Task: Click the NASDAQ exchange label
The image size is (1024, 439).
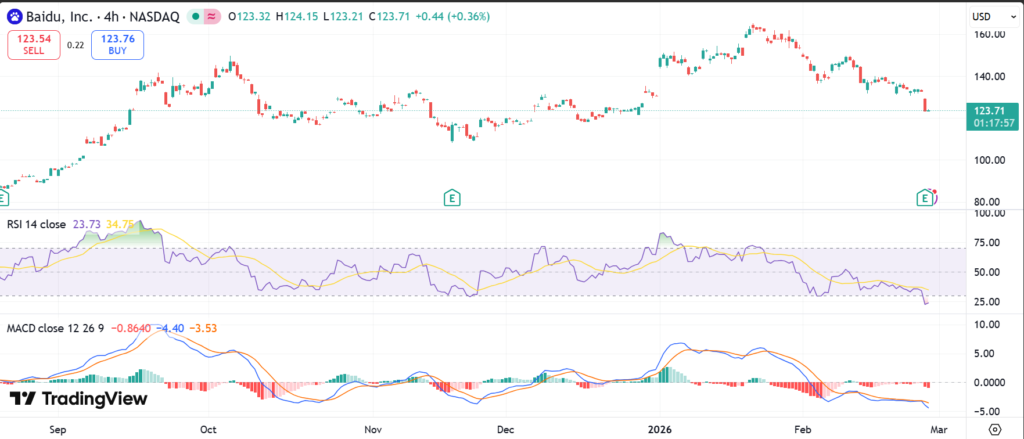Action: pyautogui.click(x=150, y=17)
